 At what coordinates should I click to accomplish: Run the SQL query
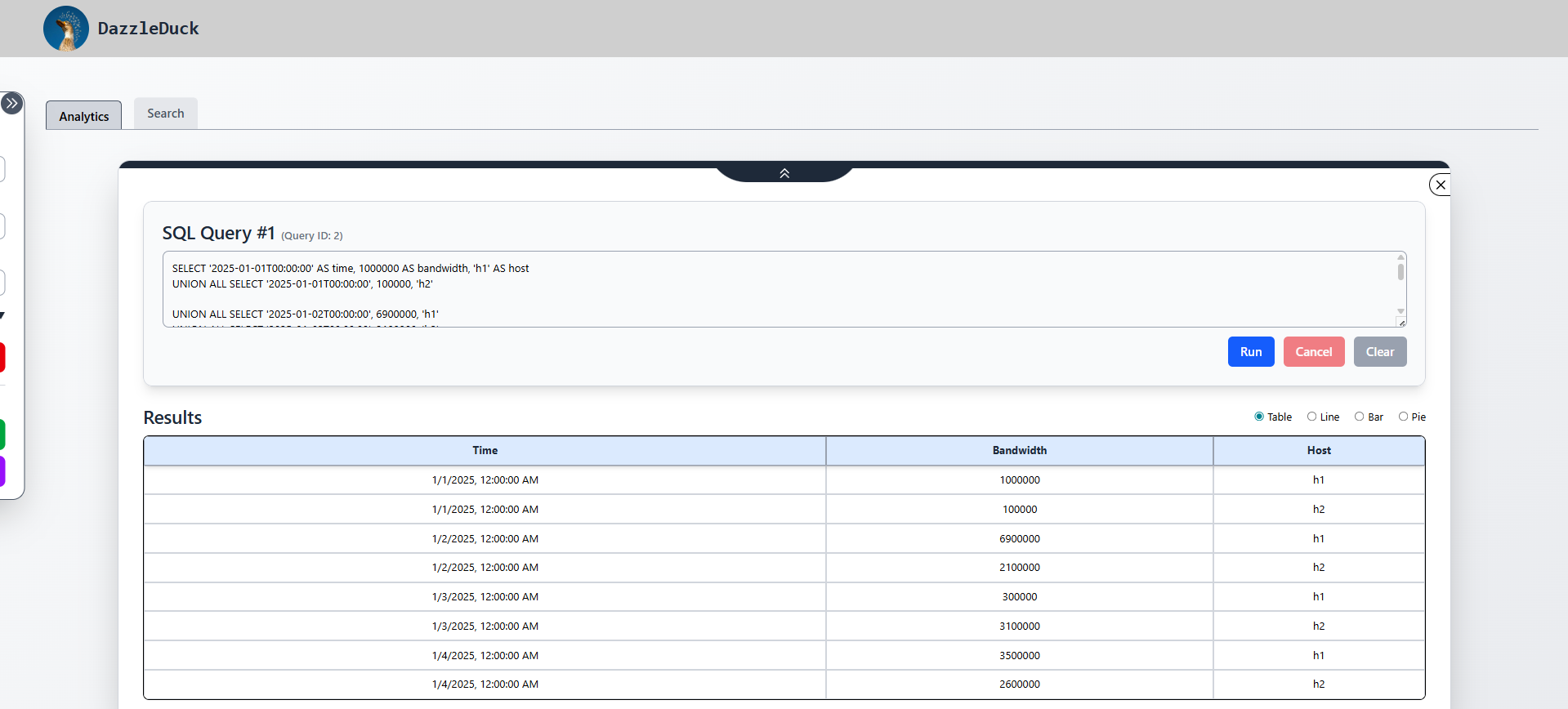point(1251,352)
